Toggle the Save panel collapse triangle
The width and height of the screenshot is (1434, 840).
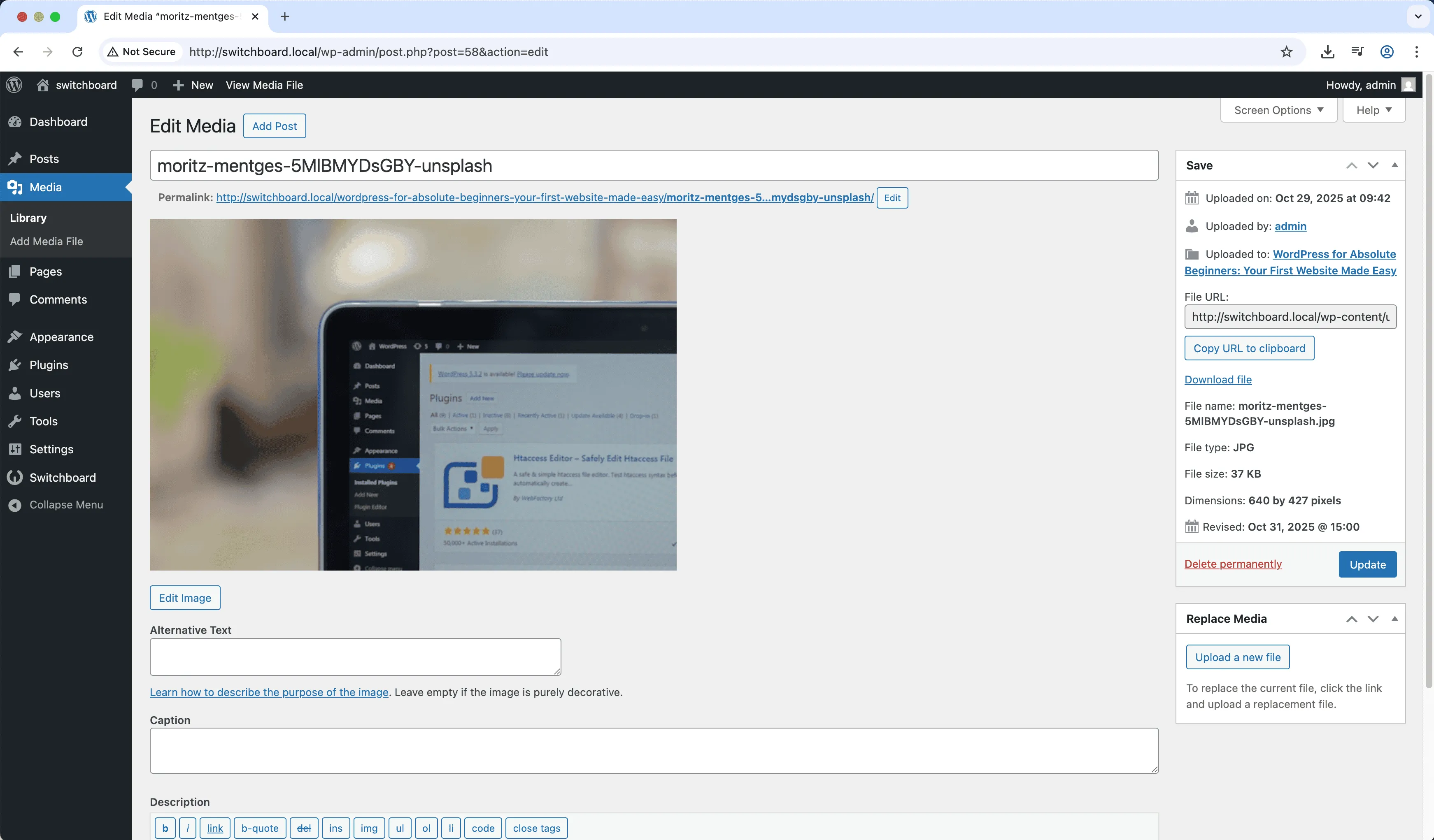pyautogui.click(x=1394, y=165)
